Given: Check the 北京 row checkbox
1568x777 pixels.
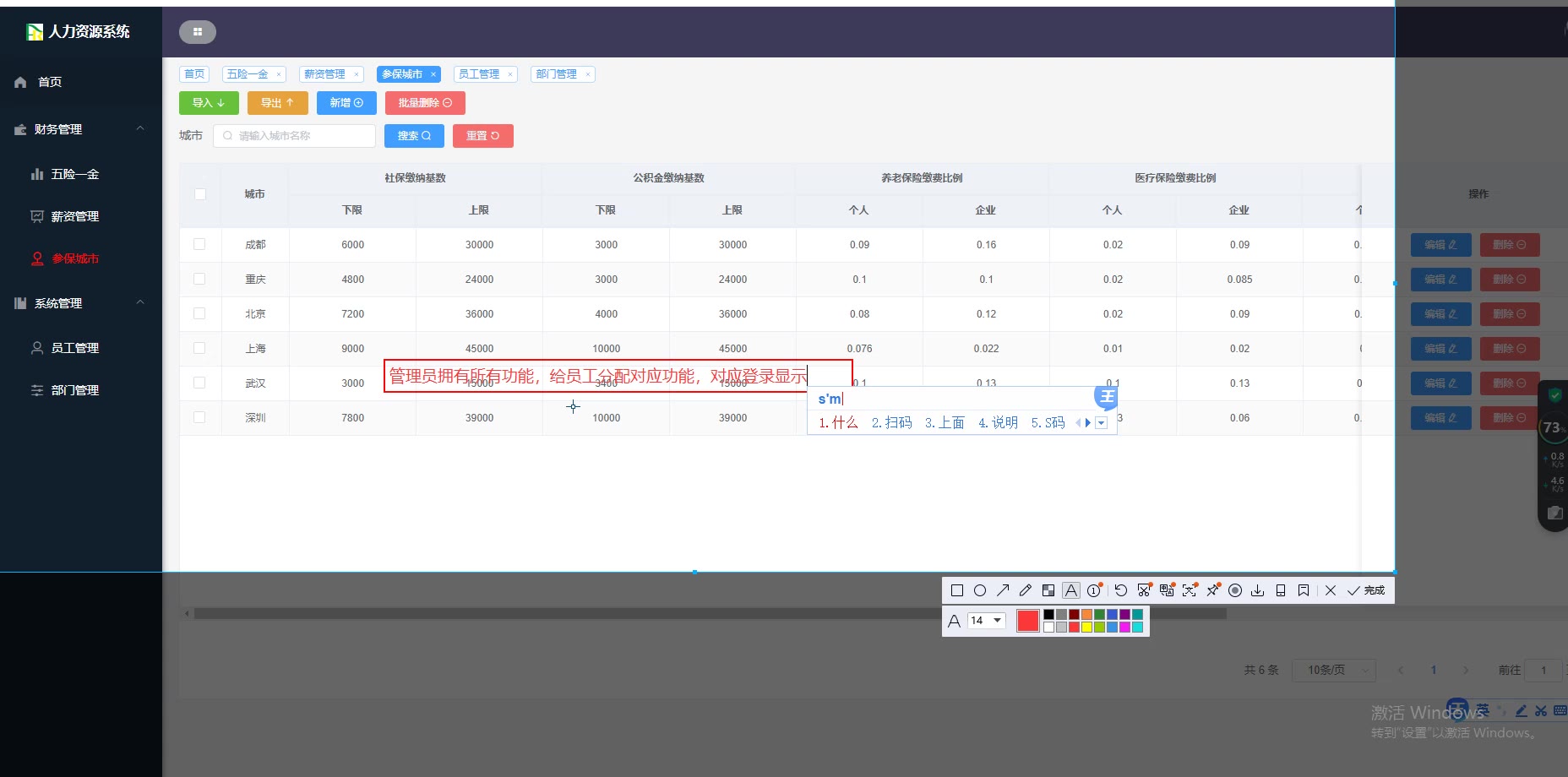Looking at the screenshot, I should [x=199, y=313].
